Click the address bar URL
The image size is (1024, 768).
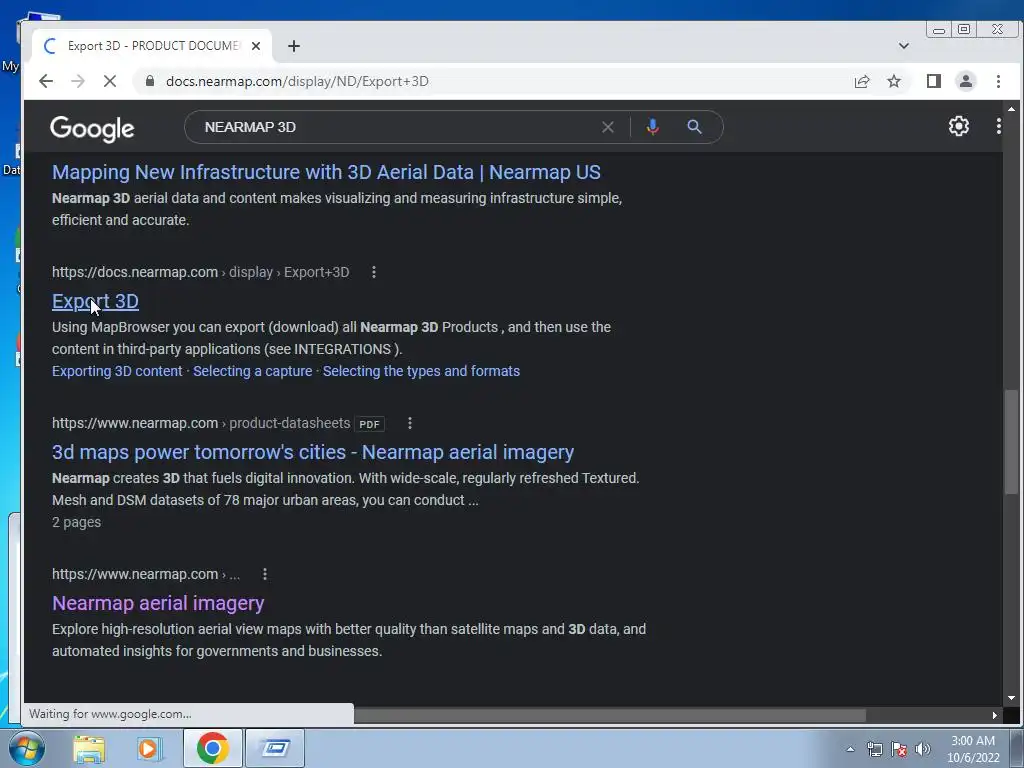tap(297, 81)
